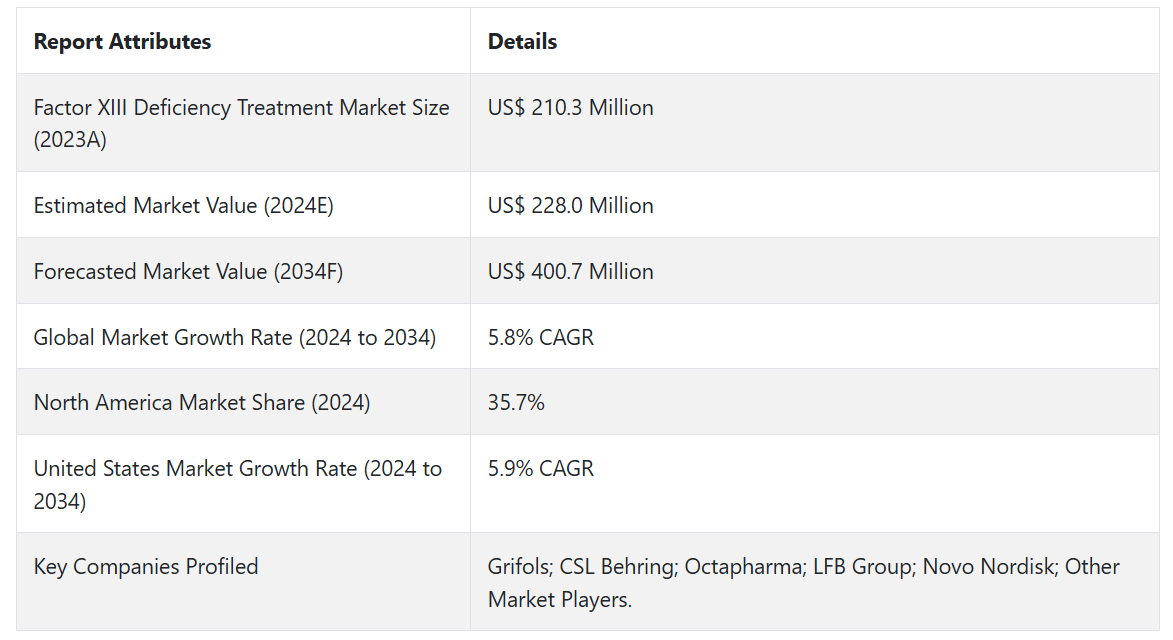This screenshot has width=1173, height=640.
Task: Click the 35.7% value
Action: click(x=516, y=403)
